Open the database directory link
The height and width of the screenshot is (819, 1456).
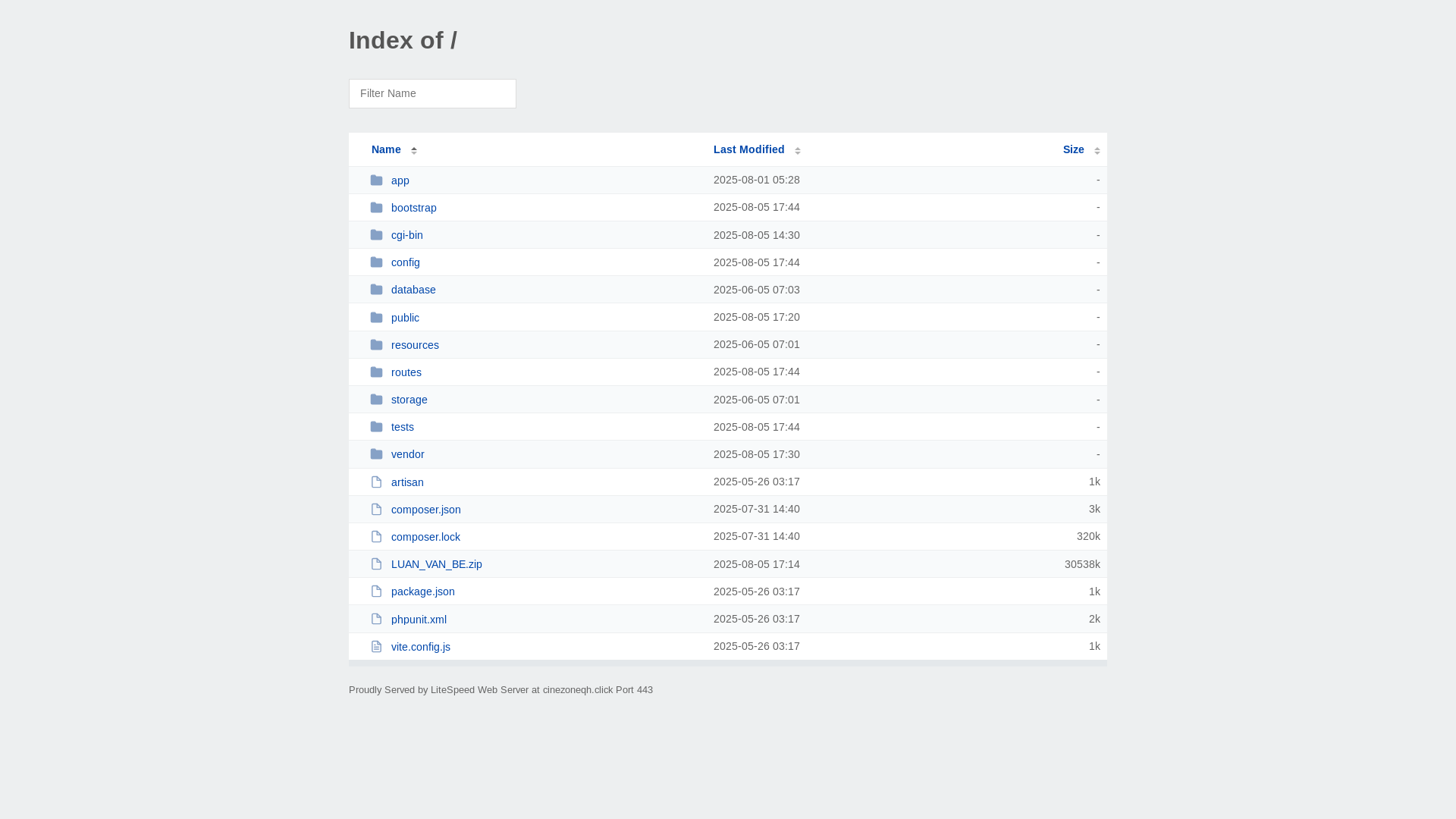pos(413,290)
